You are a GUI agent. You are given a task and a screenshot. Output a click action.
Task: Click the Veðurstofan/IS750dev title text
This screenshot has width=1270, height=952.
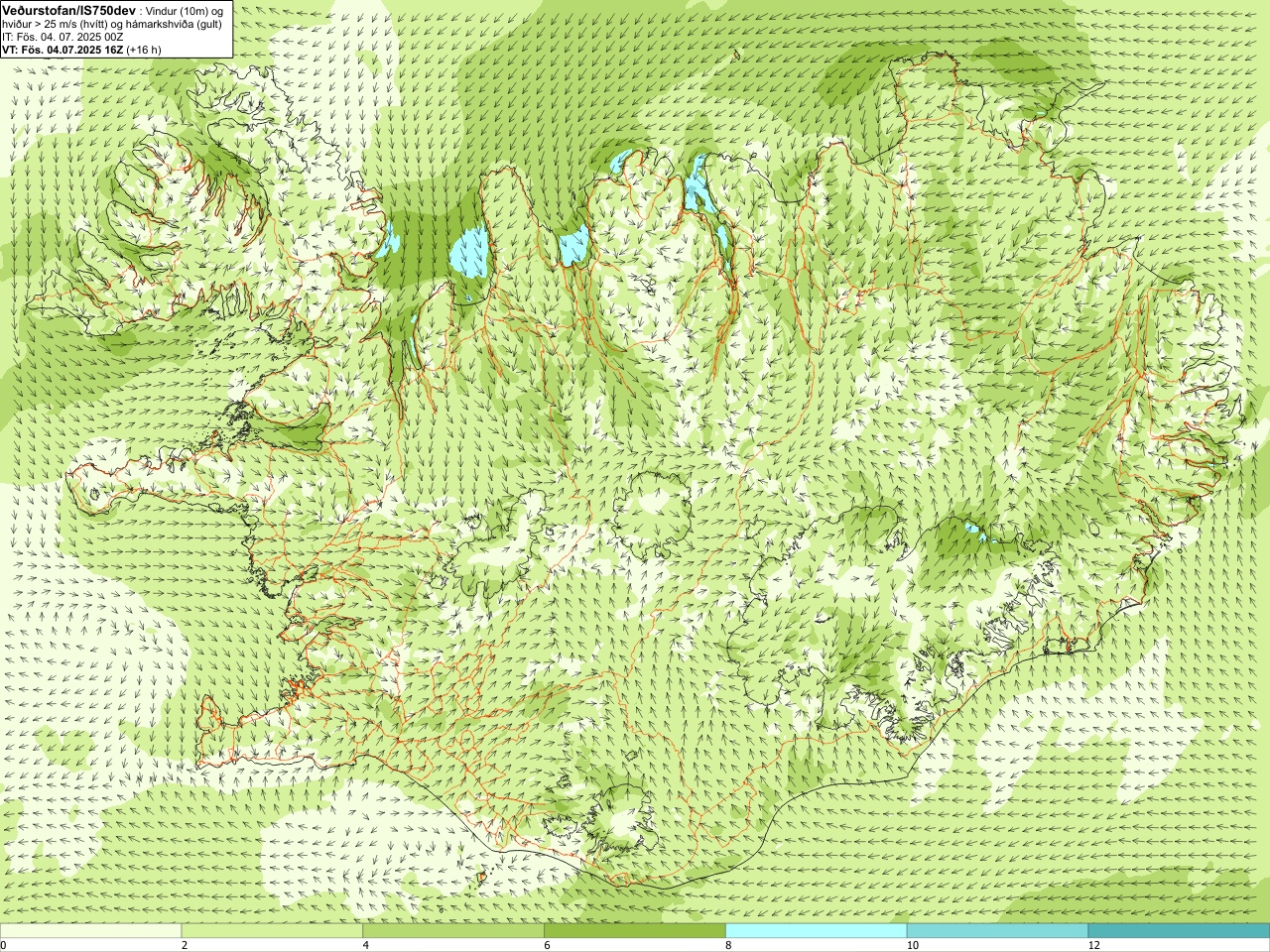[x=69, y=10]
